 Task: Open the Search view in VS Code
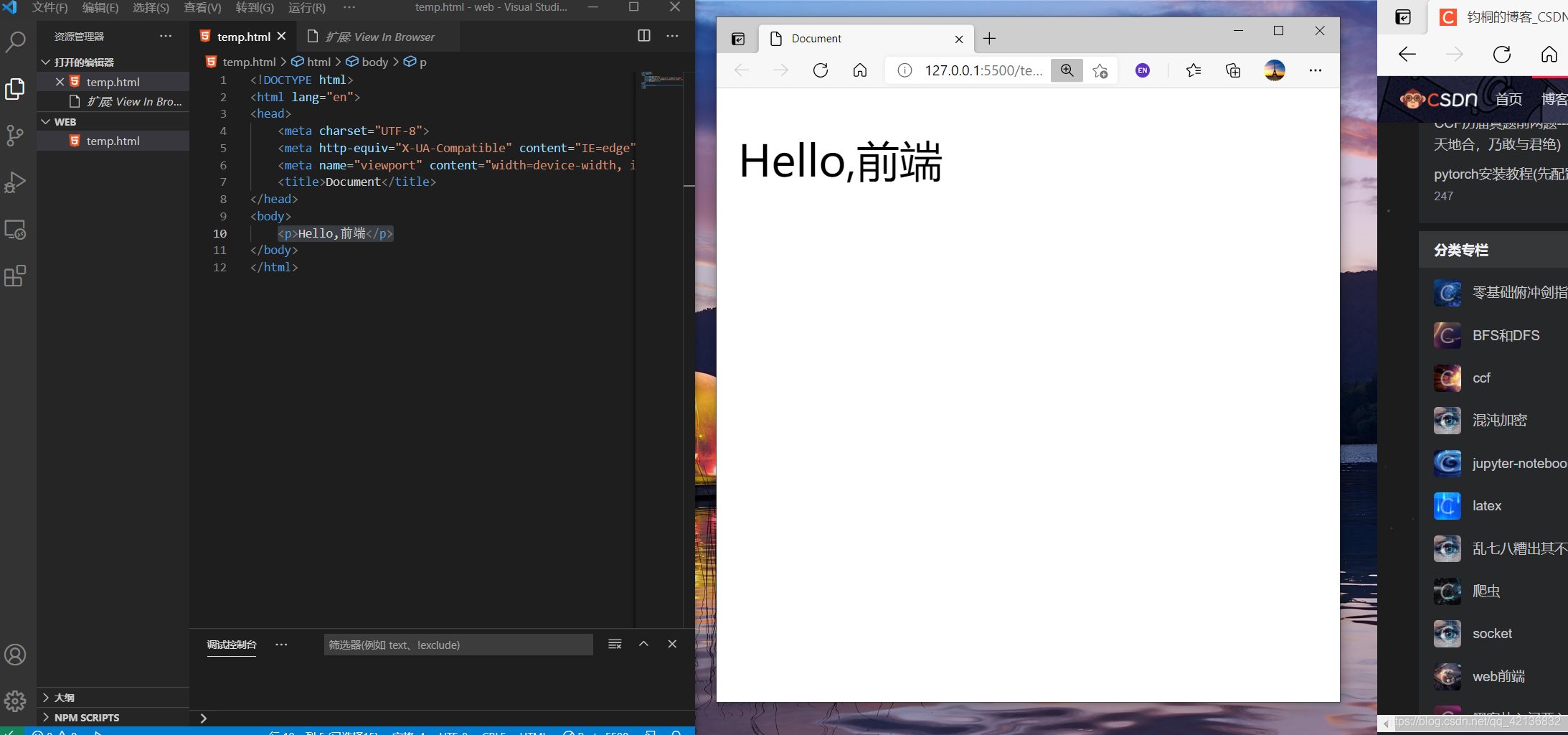coord(16,42)
